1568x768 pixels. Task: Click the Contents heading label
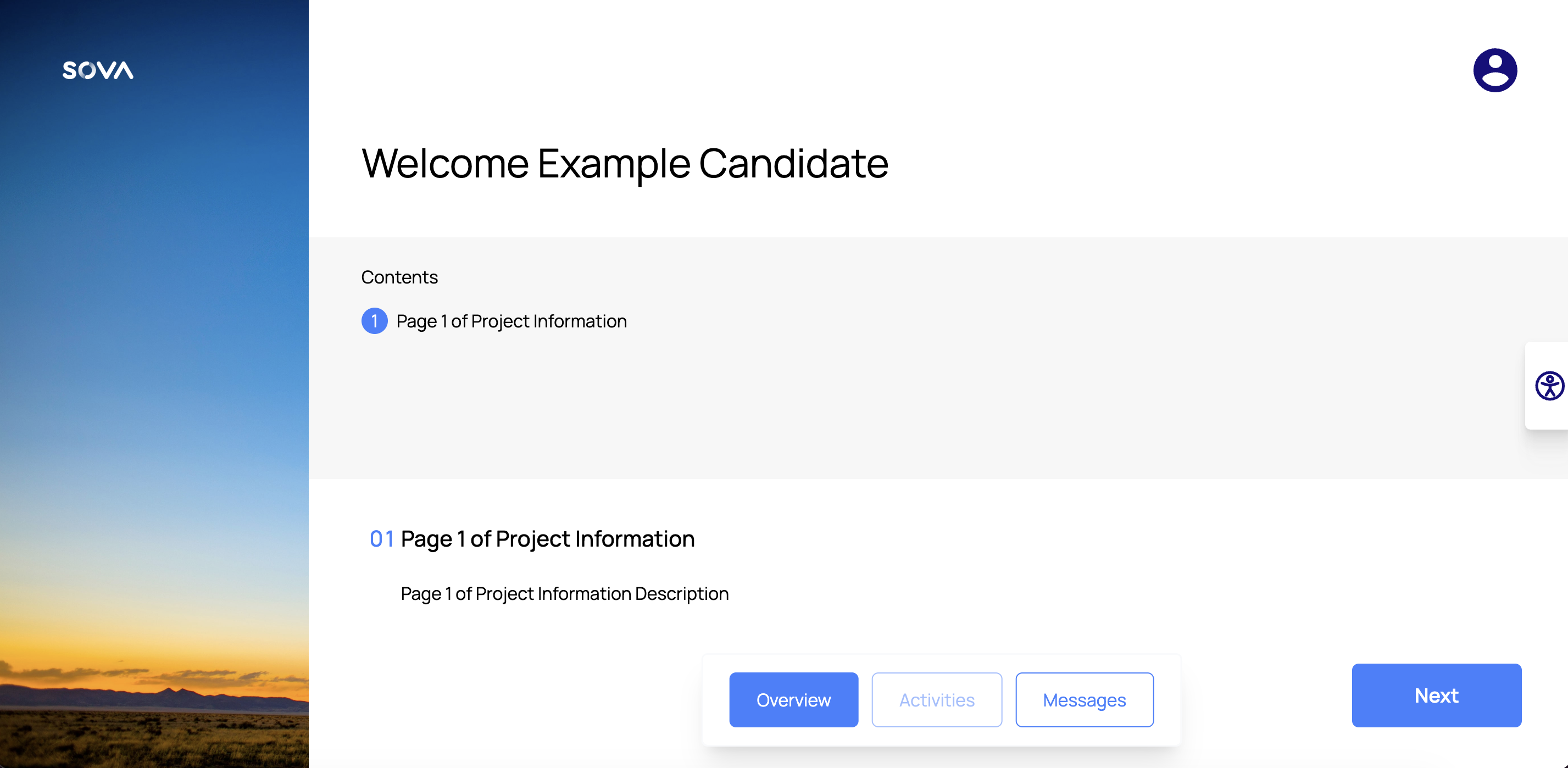pos(399,277)
